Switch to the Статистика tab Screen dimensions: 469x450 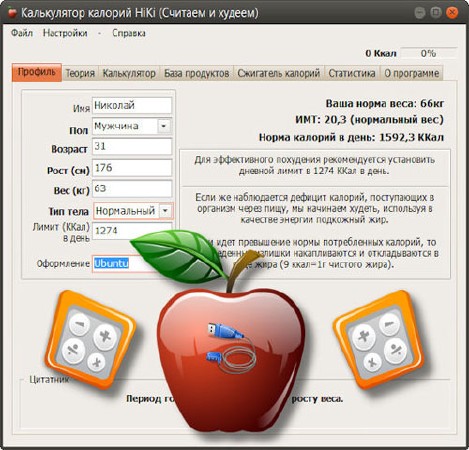[x=352, y=73]
